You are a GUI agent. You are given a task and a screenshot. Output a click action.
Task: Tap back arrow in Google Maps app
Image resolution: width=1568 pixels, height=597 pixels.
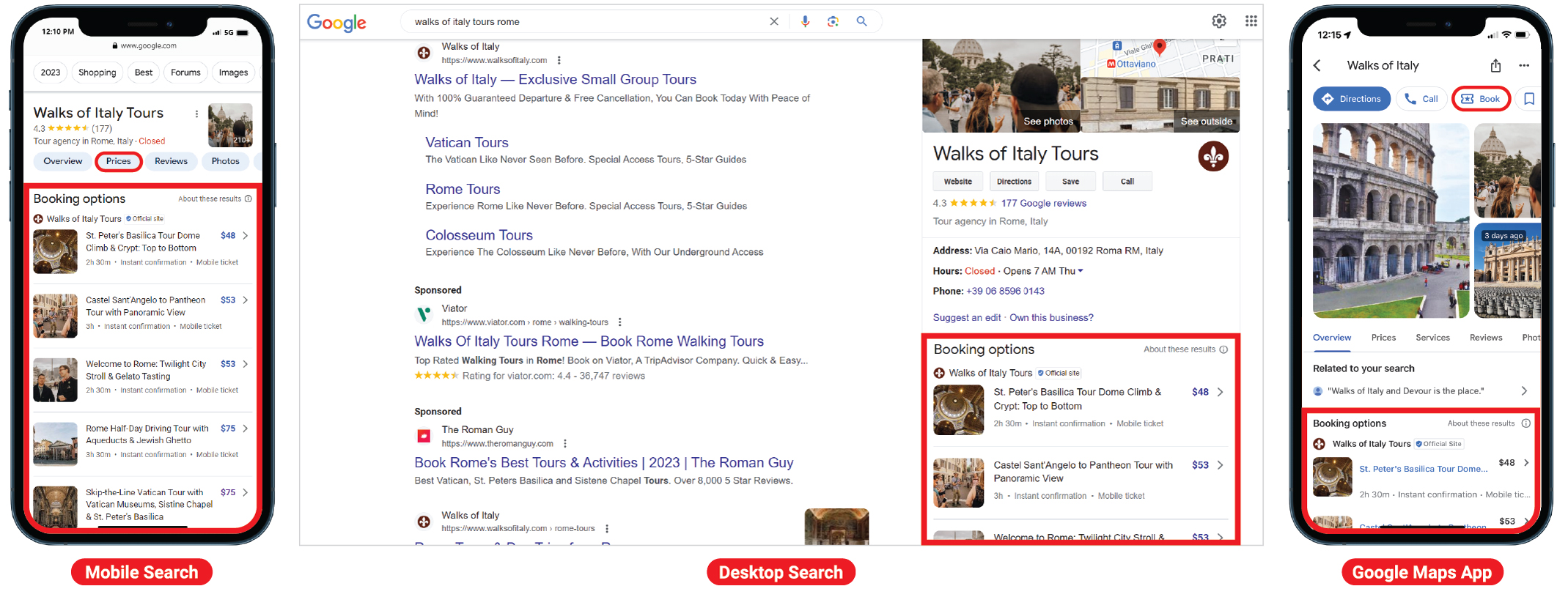[x=1317, y=66]
